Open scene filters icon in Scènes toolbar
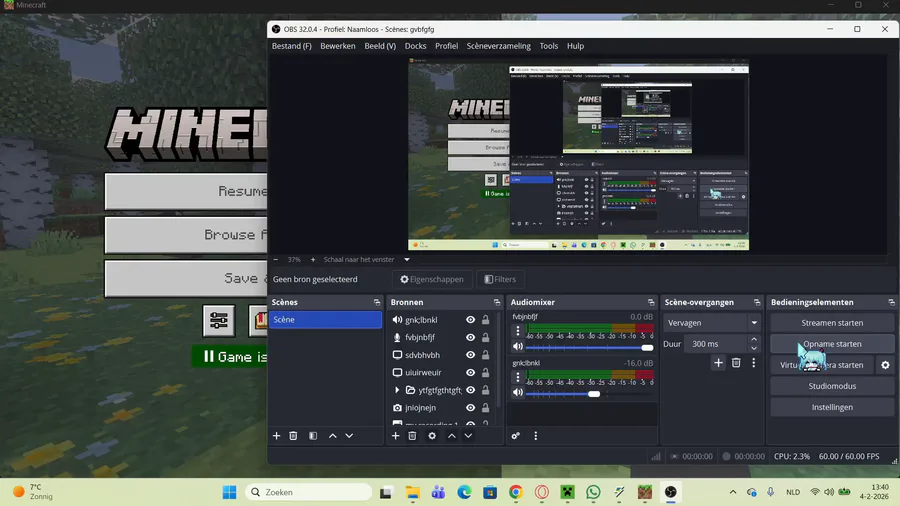This screenshot has width=900, height=506. [313, 436]
